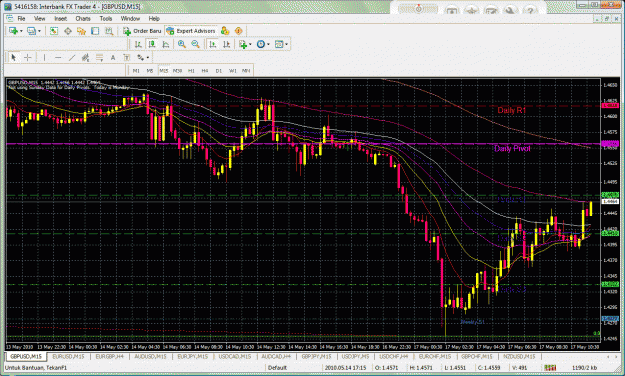Select the Horizontal Line drawing tool
The width and height of the screenshot is (625, 376).
click(58, 57)
